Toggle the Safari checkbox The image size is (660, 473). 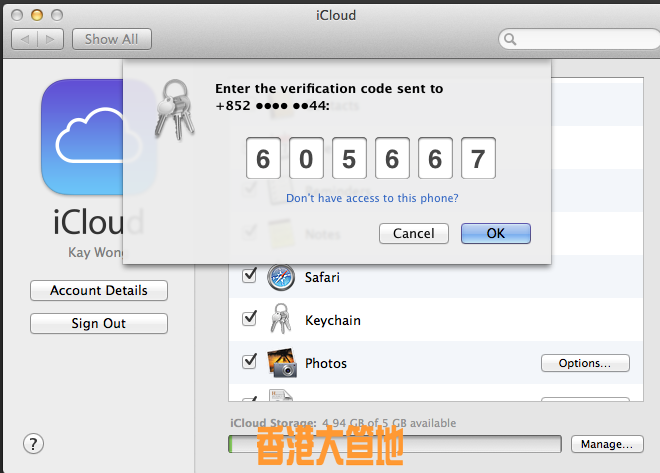click(x=249, y=276)
